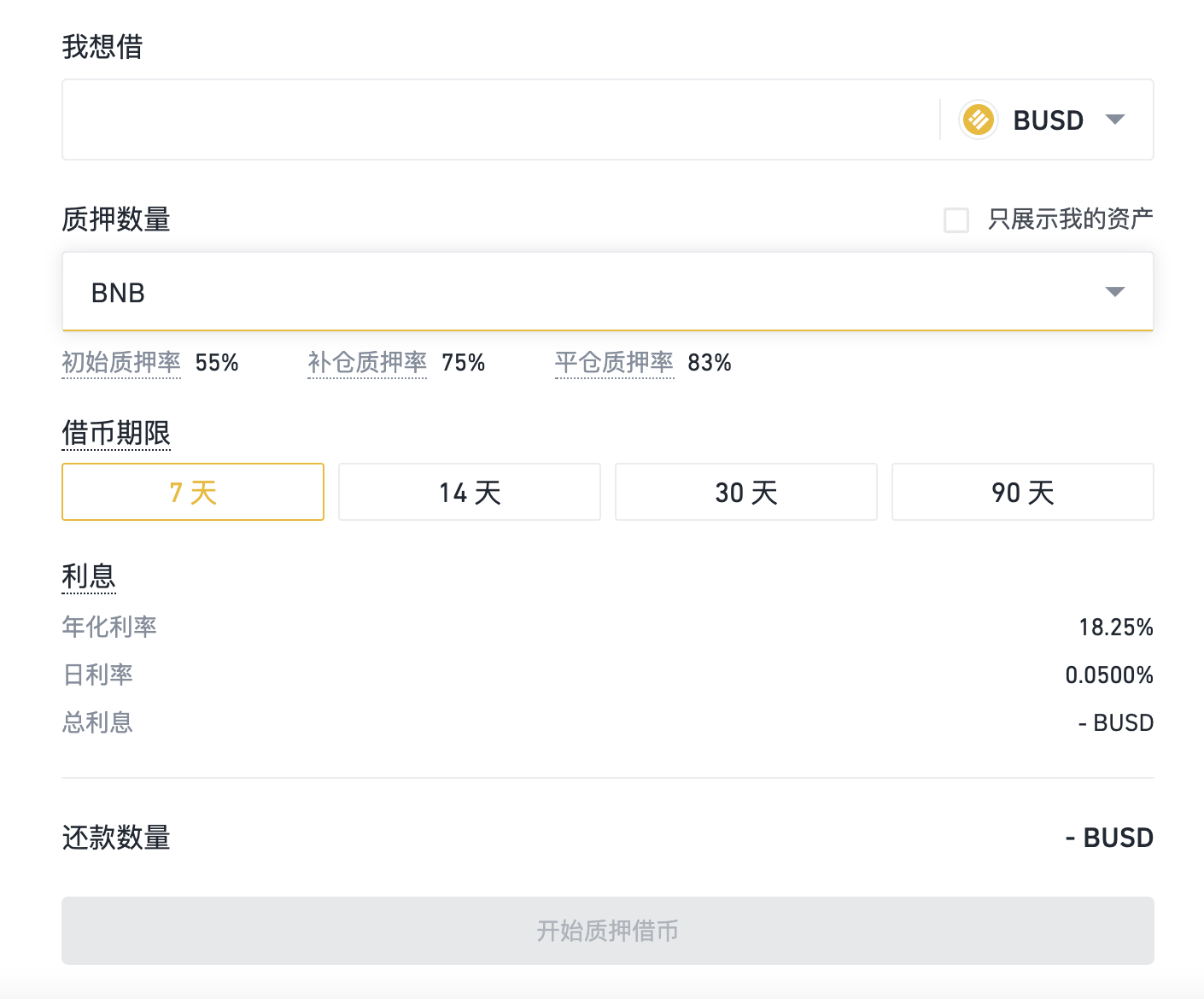Select the 30 天 loan term
1204x999 pixels.
pyautogui.click(x=746, y=492)
